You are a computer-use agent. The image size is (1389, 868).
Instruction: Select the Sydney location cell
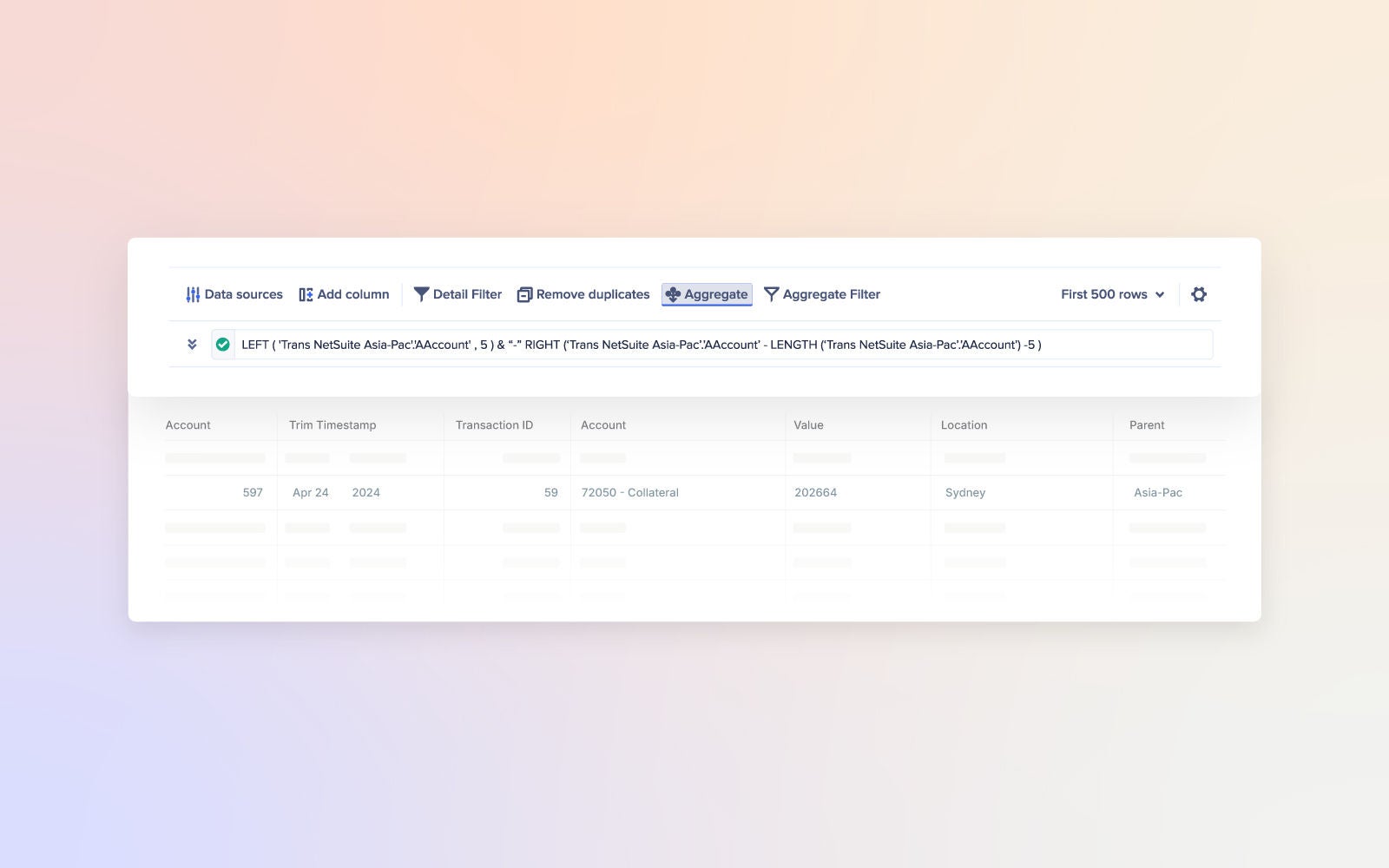click(x=965, y=492)
